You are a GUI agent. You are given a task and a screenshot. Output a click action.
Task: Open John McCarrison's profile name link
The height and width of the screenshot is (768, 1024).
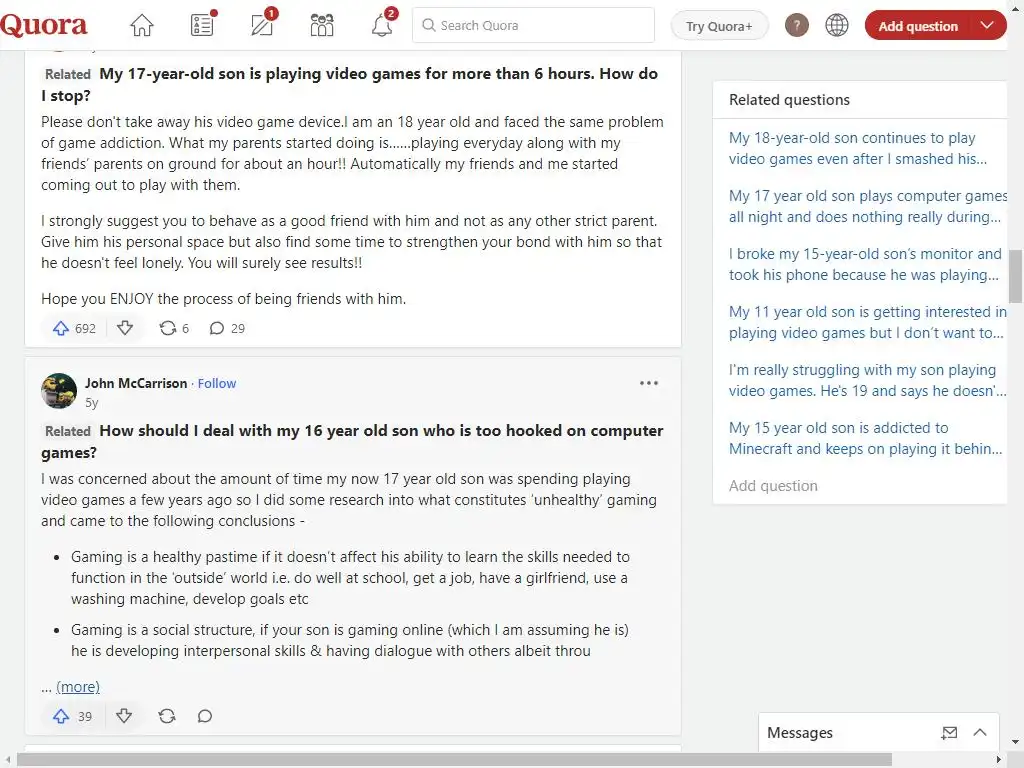point(136,383)
